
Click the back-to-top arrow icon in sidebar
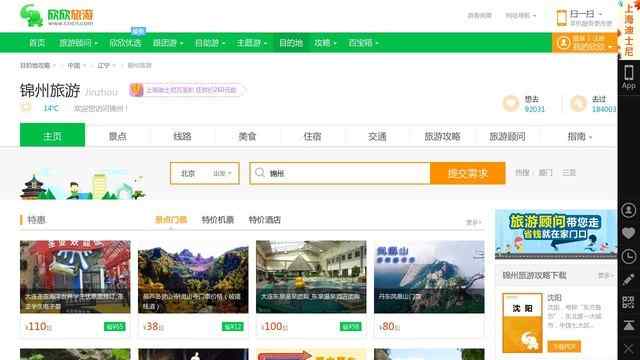[629, 325]
